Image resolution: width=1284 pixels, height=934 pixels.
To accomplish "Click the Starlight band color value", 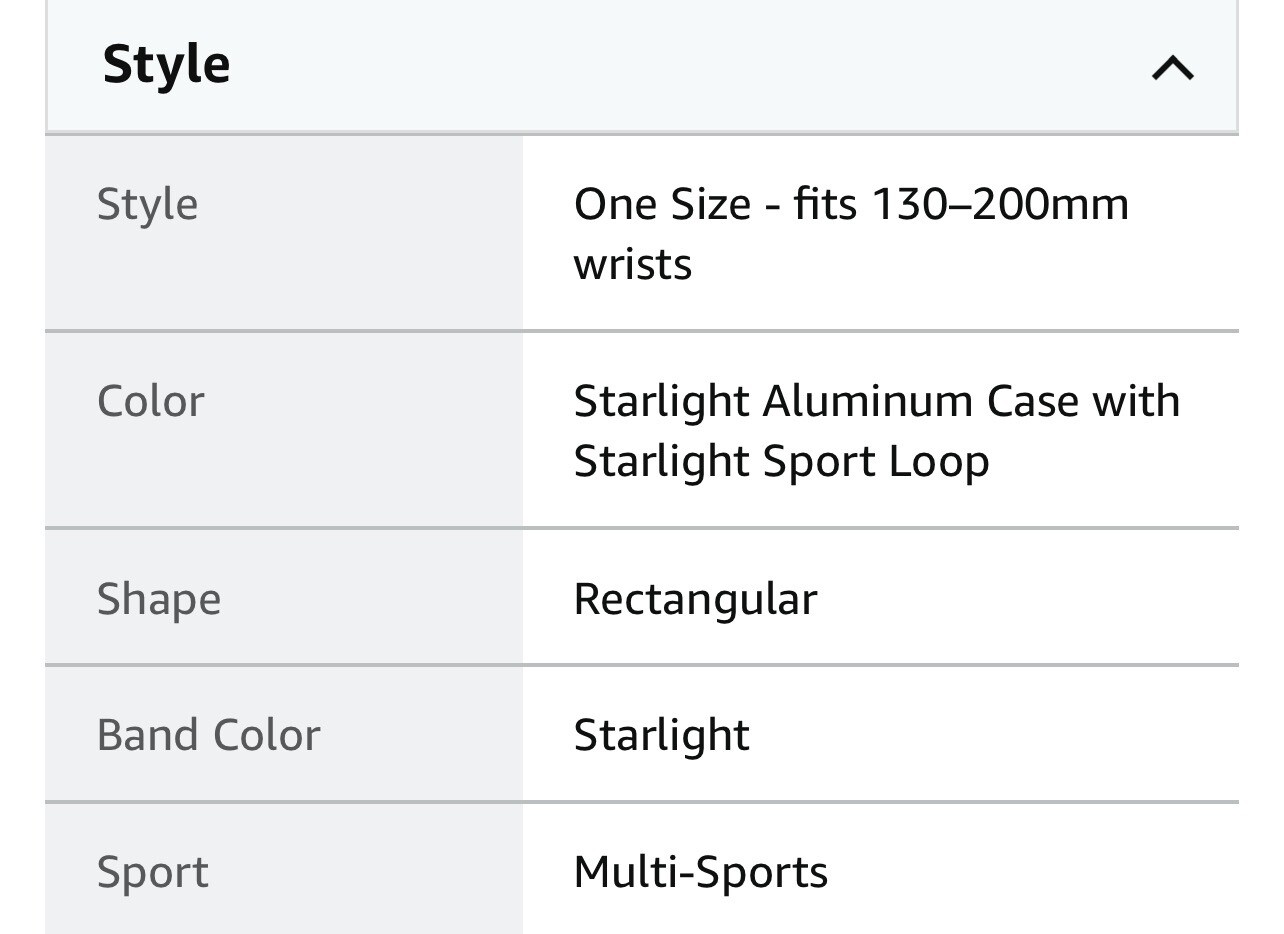I will click(x=661, y=735).
